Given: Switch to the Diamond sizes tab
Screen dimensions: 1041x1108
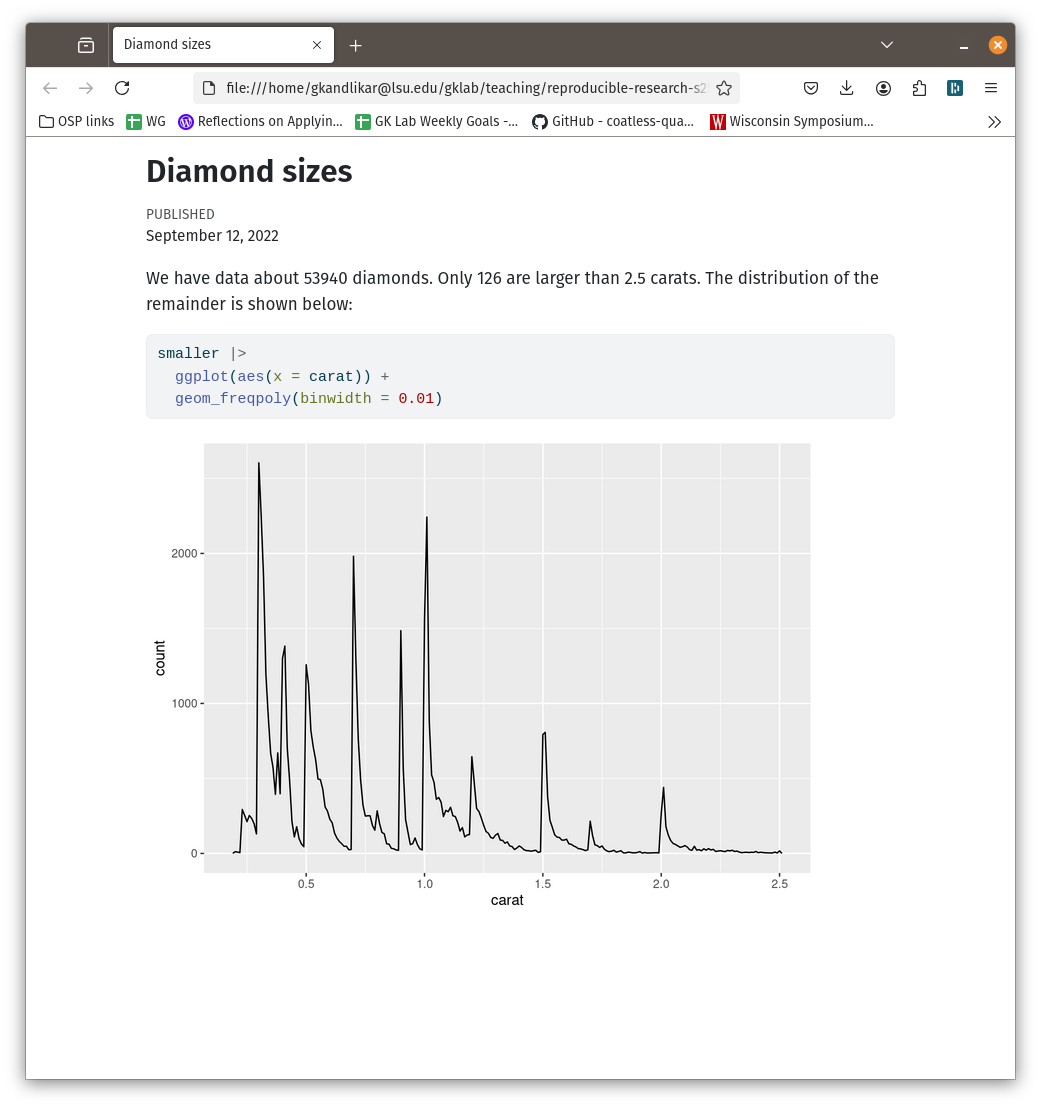Looking at the screenshot, I should click(x=210, y=45).
